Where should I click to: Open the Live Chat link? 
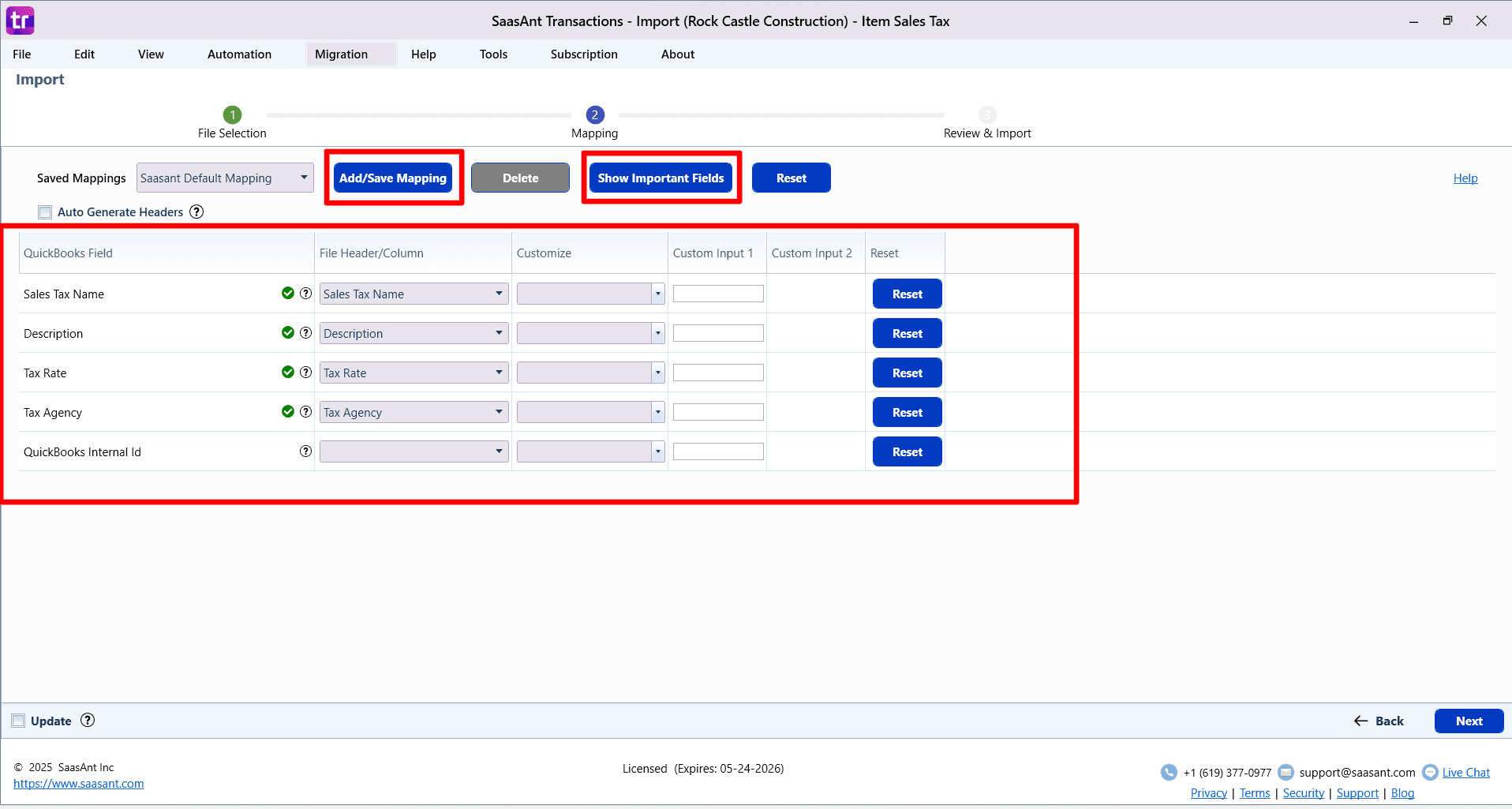[1466, 773]
